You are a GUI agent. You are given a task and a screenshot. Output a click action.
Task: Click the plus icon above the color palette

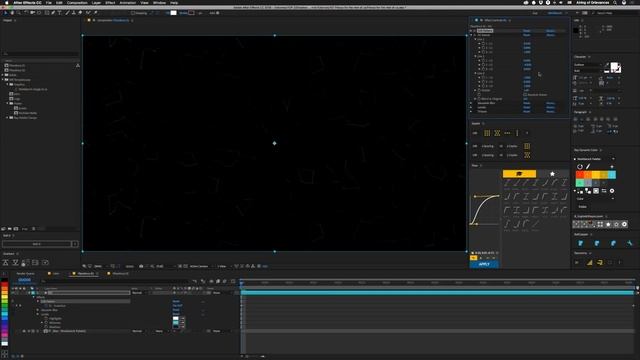click(x=612, y=167)
